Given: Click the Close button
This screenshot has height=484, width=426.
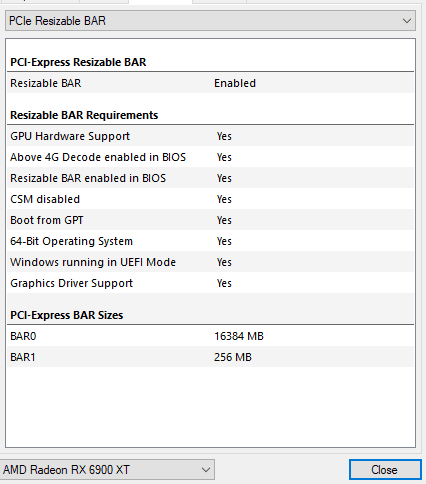Looking at the screenshot, I should [x=385, y=470].
